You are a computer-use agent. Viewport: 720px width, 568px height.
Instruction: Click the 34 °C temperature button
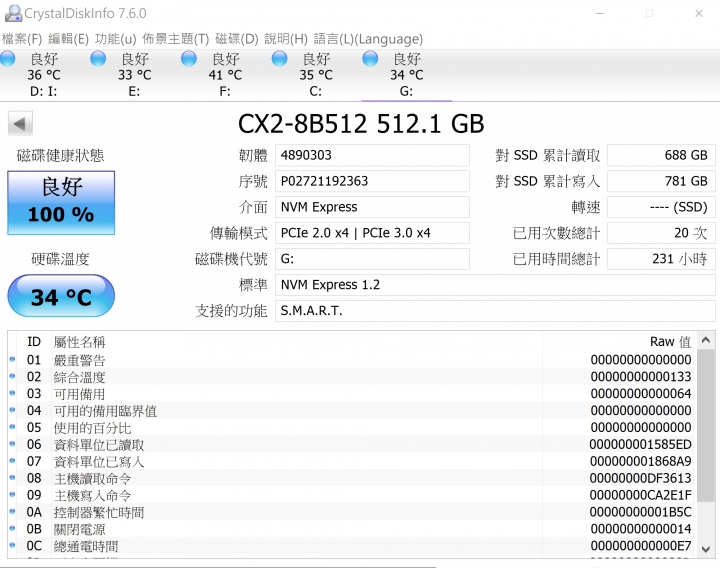[61, 296]
